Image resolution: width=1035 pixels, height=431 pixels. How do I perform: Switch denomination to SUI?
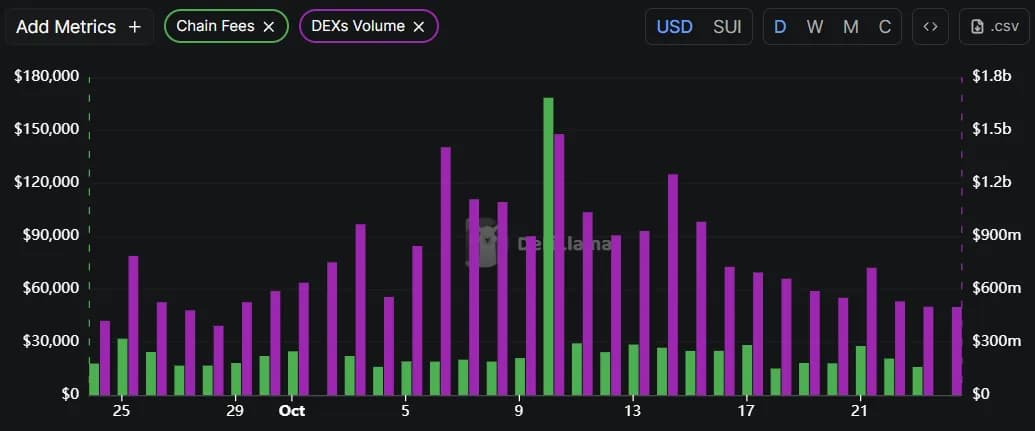727,27
